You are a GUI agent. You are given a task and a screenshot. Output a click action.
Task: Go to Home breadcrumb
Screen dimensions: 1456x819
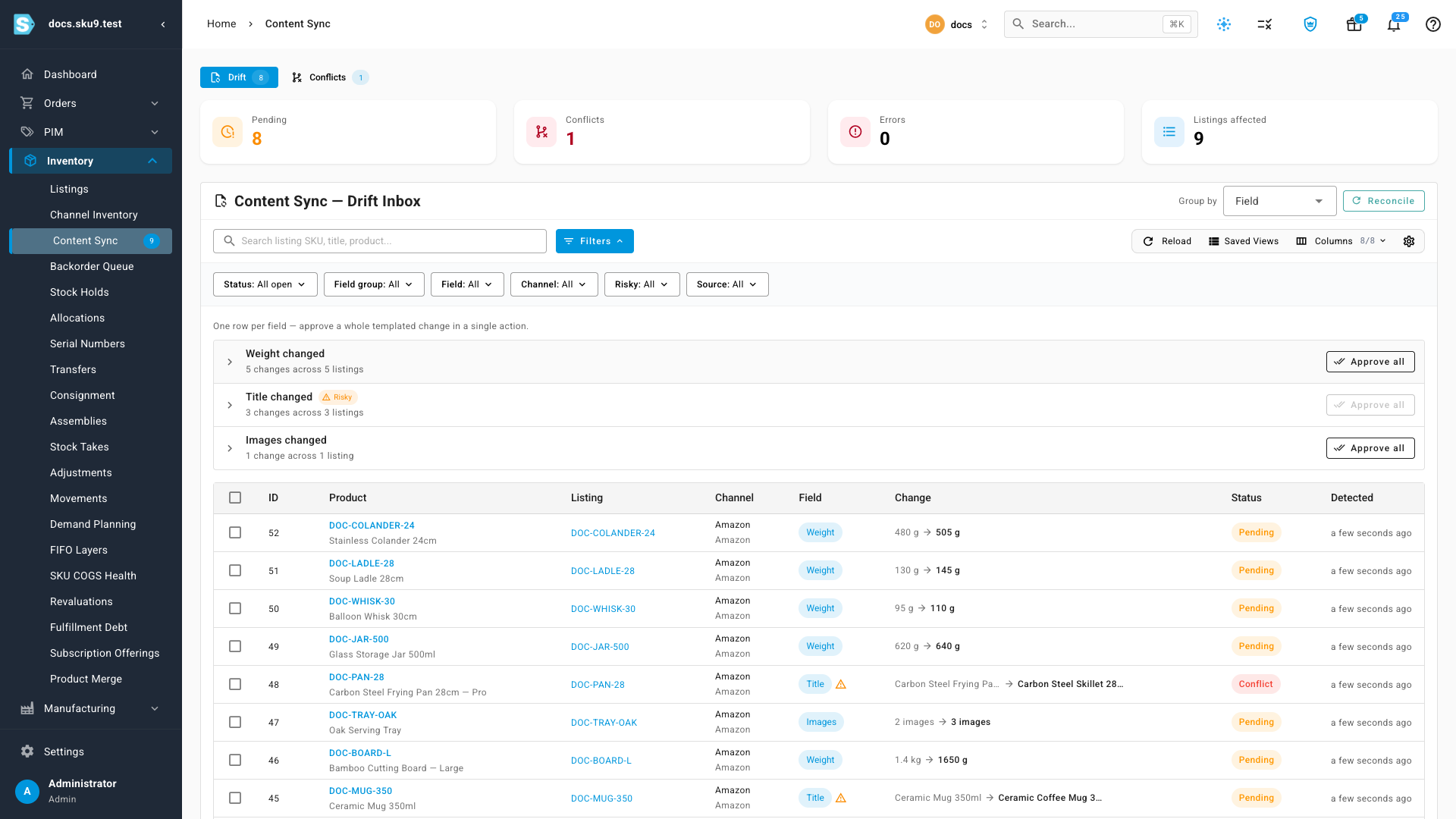(221, 24)
